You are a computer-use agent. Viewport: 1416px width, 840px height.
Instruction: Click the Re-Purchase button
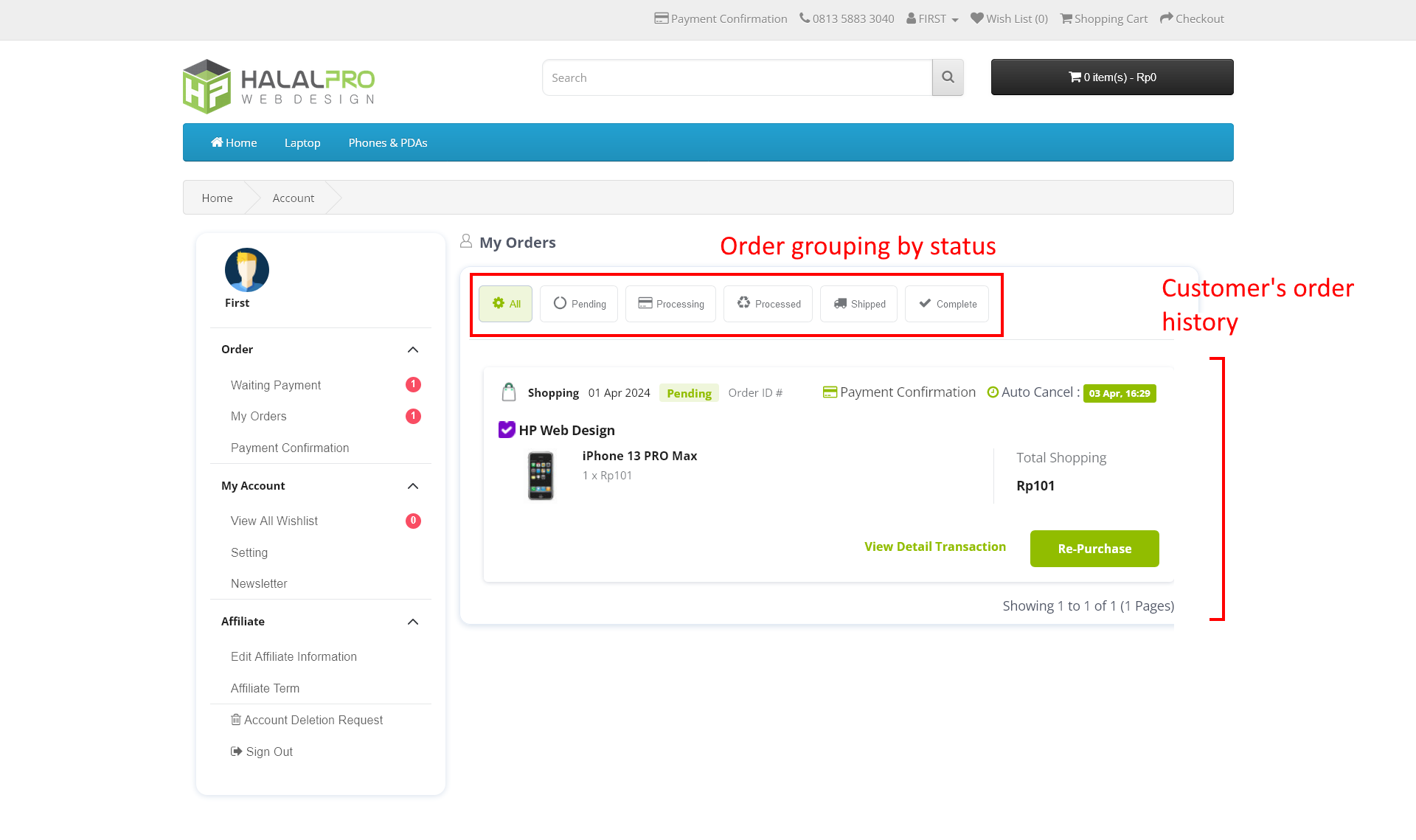tap(1094, 548)
